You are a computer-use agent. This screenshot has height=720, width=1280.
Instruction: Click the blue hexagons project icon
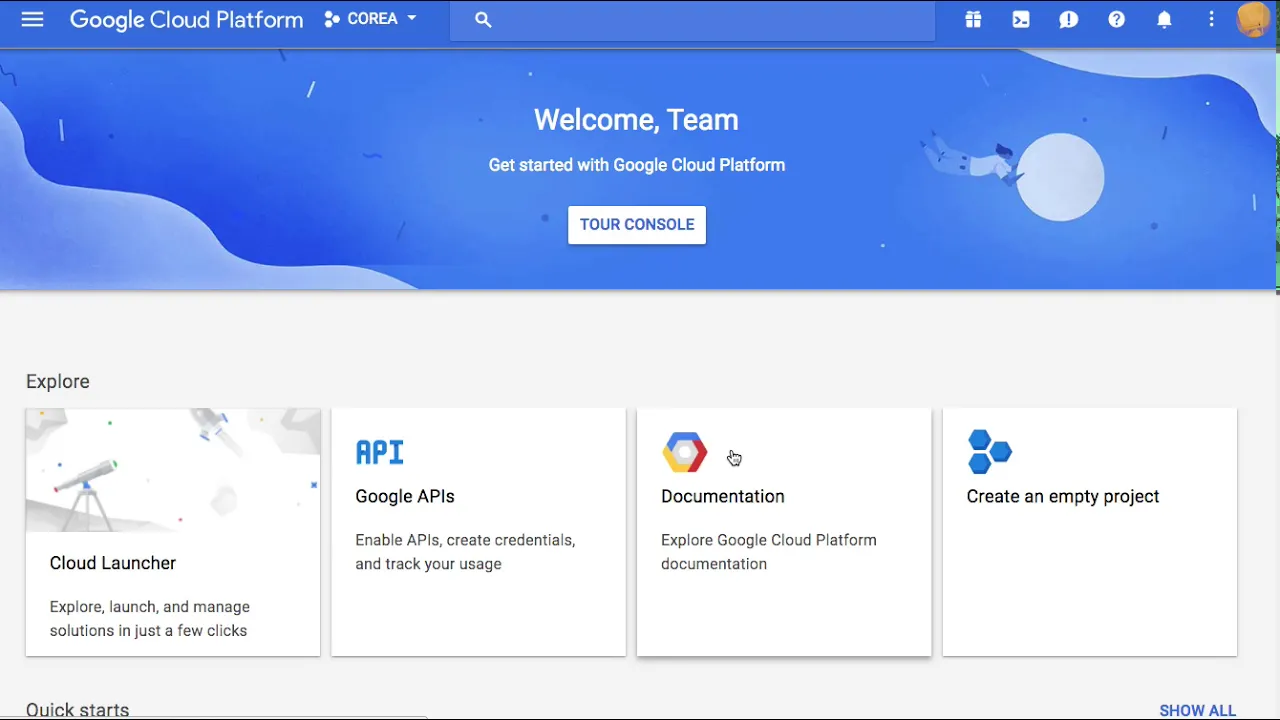point(990,452)
